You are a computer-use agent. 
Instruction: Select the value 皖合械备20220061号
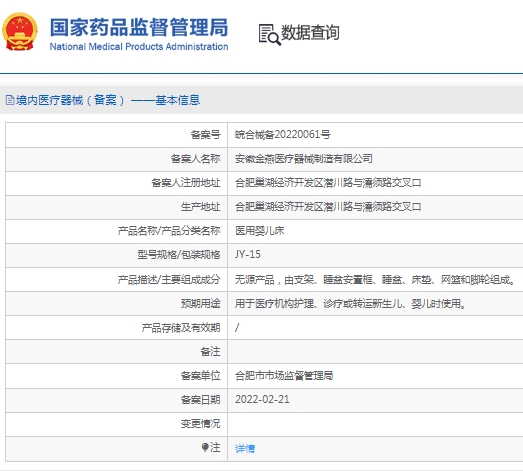[x=283, y=134]
